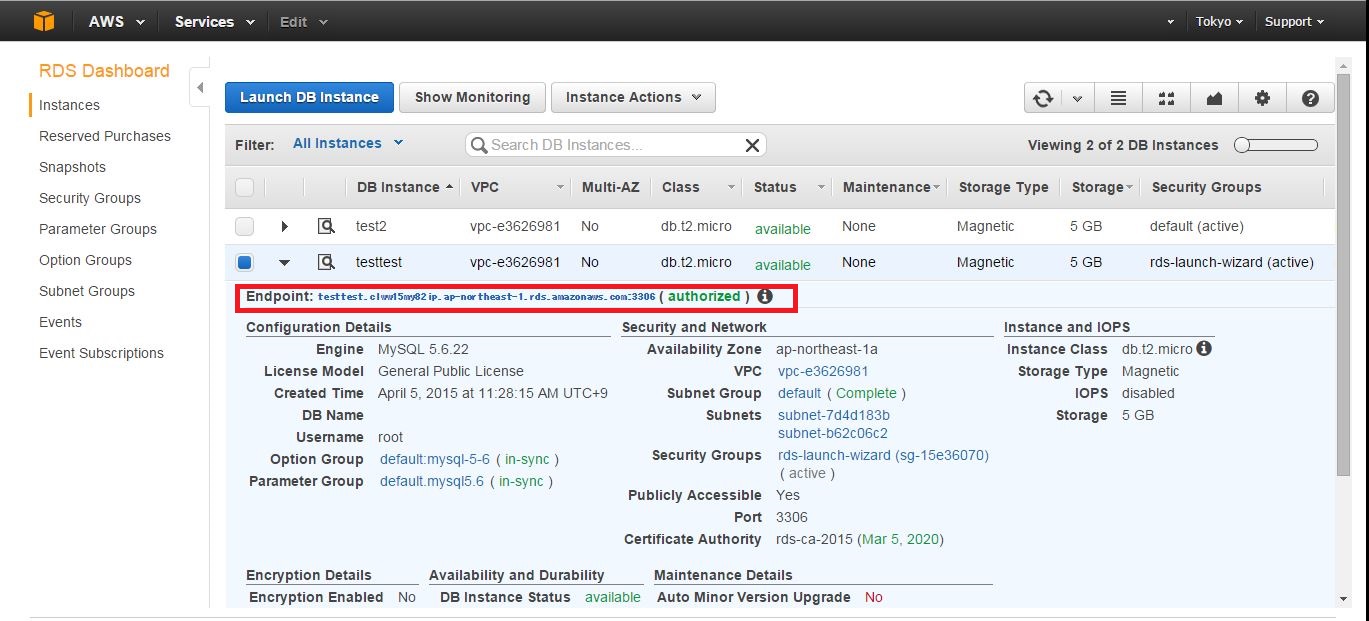
Task: Click the magnifier details icon for test2
Action: click(326, 226)
